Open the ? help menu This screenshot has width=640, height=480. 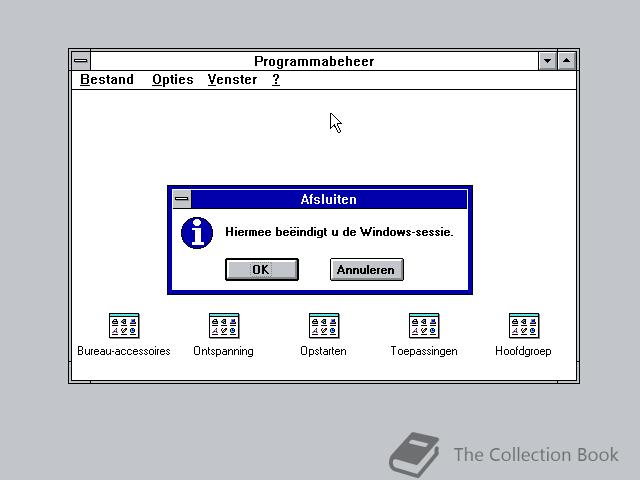(276, 80)
